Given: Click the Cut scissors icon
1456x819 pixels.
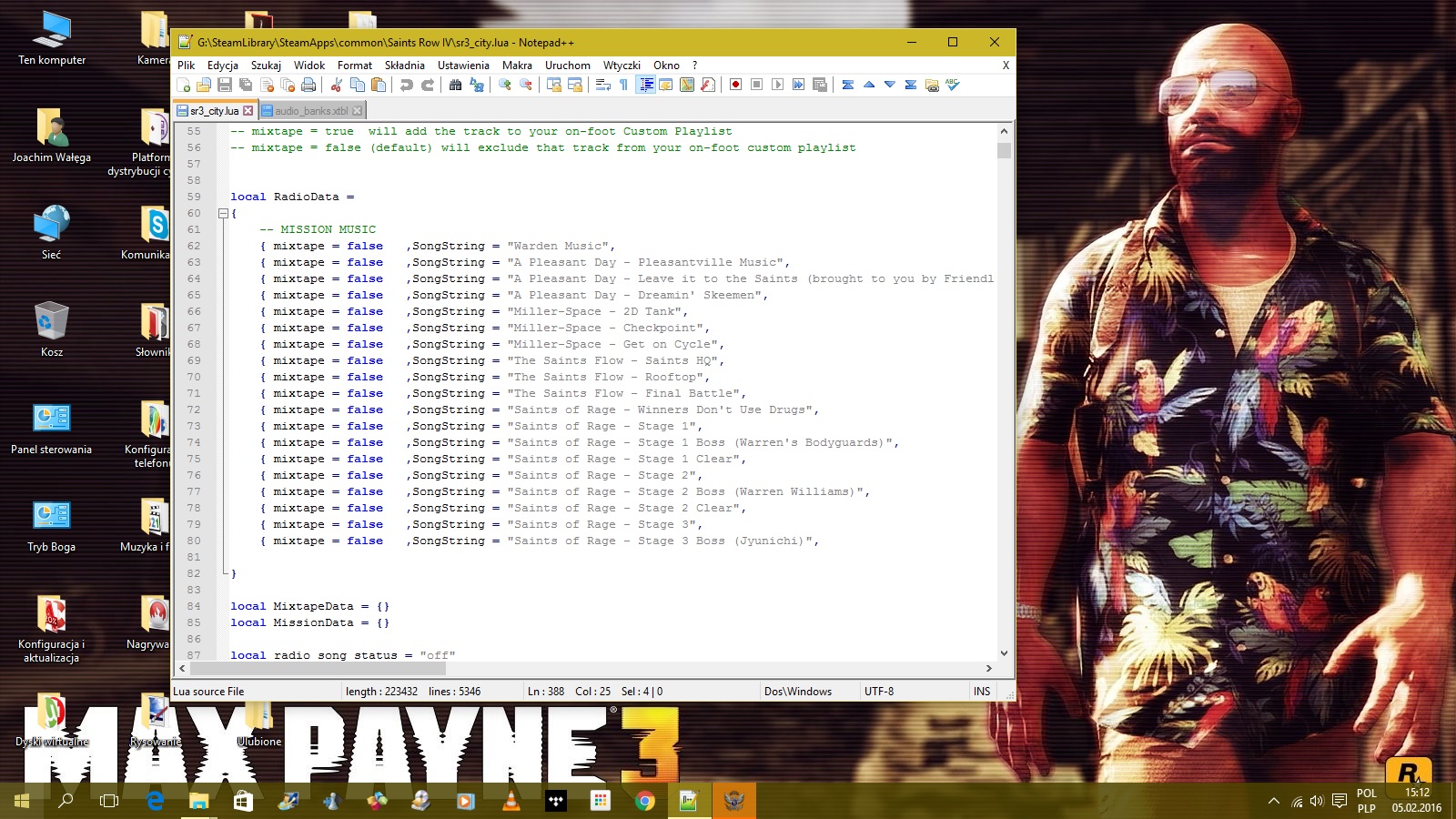Looking at the screenshot, I should [x=336, y=85].
